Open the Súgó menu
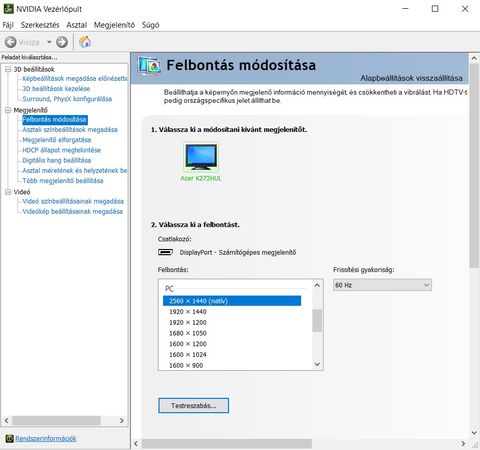The width and height of the screenshot is (480, 450). pyautogui.click(x=150, y=25)
